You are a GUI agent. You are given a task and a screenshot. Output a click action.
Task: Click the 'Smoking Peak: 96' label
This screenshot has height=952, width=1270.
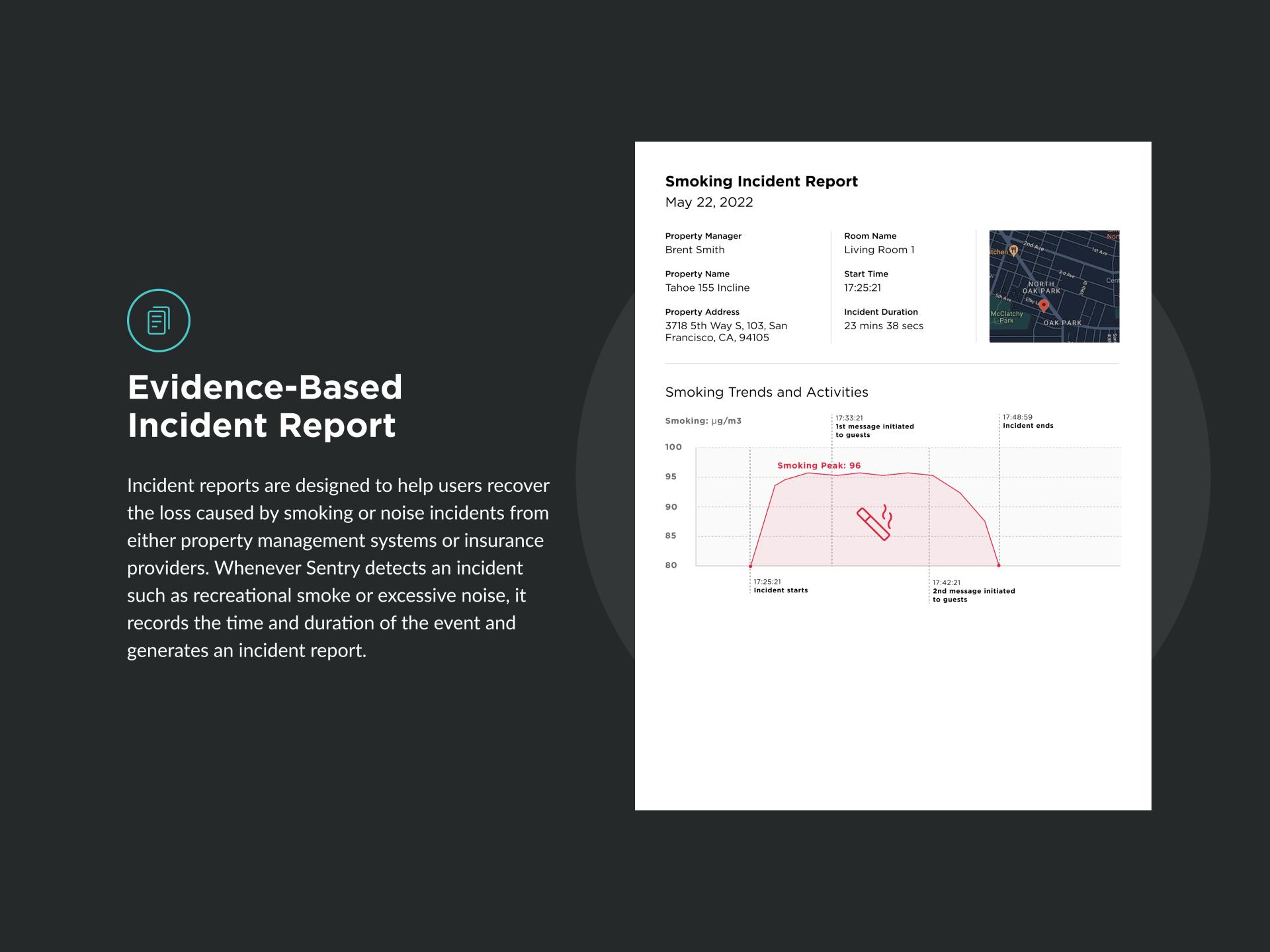[819, 465]
